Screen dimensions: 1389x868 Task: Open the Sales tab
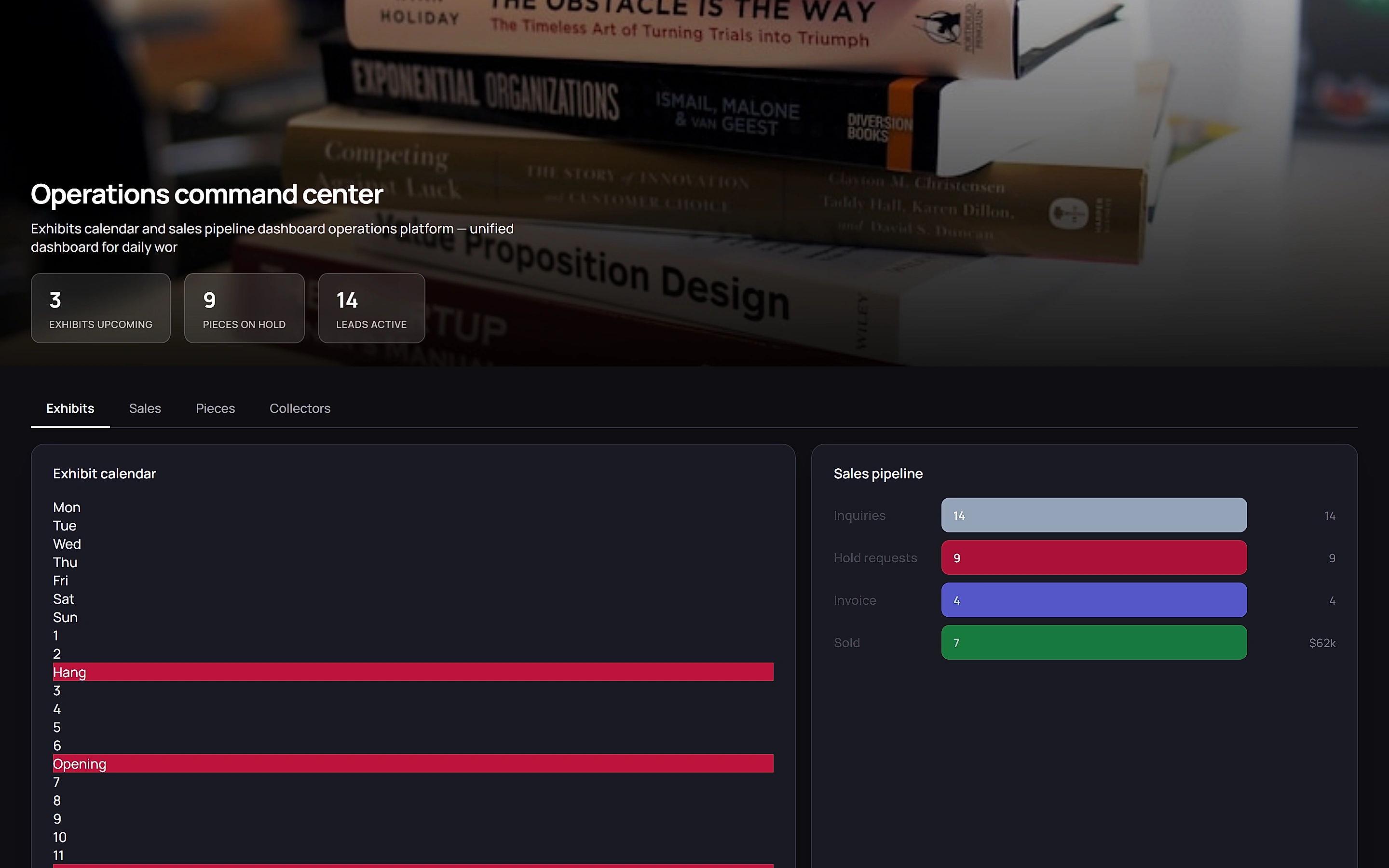[x=145, y=408]
